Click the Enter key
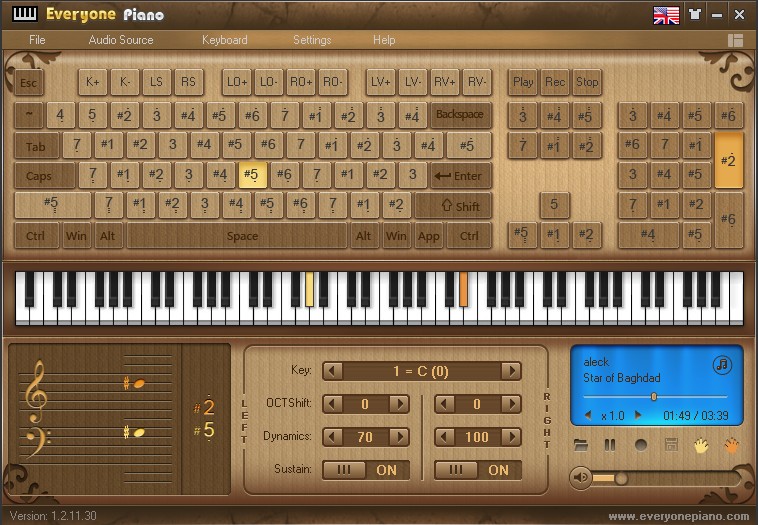The width and height of the screenshot is (758, 525). [460, 175]
